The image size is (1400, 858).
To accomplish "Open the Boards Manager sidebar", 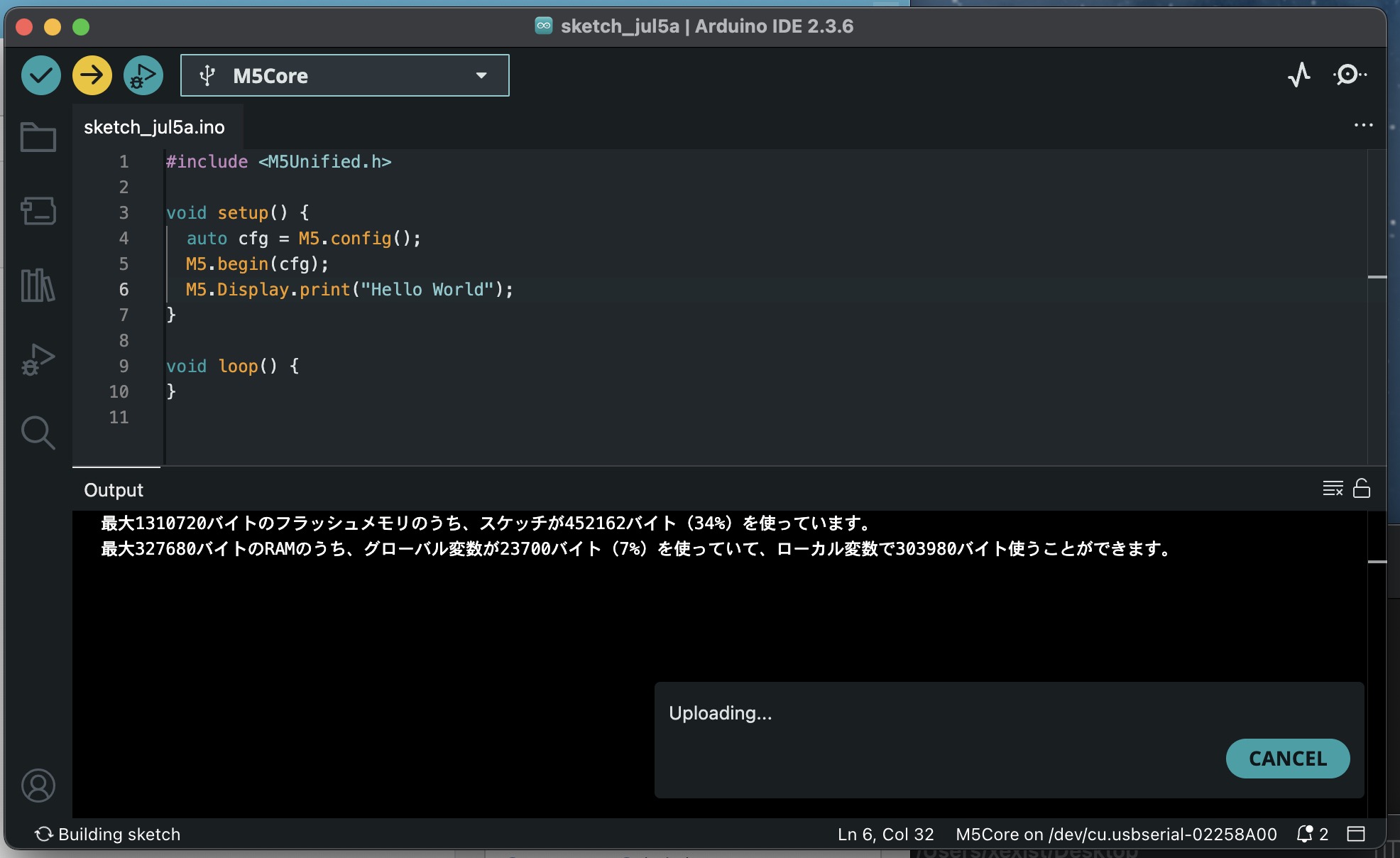I will [38, 211].
